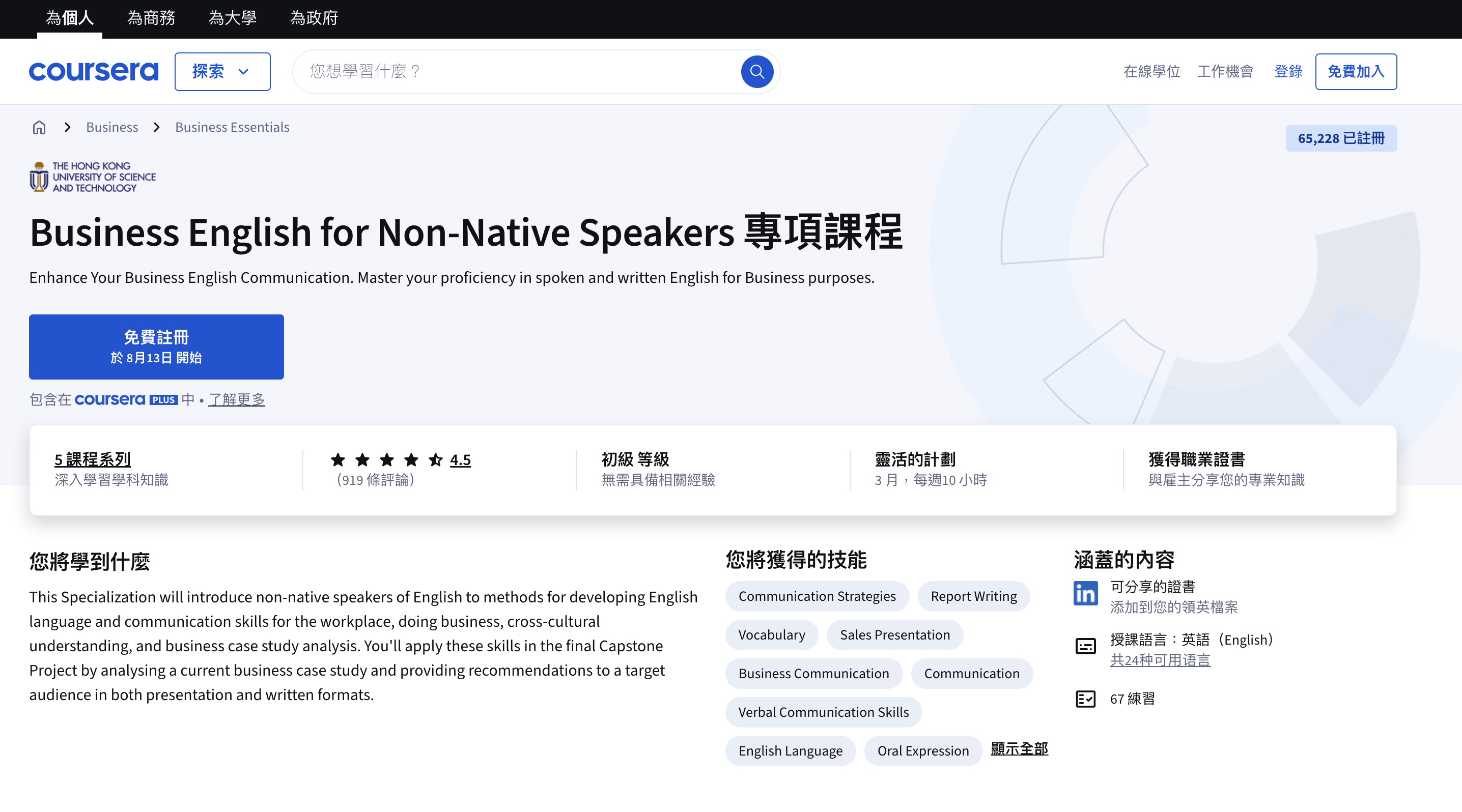The image size is (1462, 812).
Task: Click the LinkedIn shareable certificate icon
Action: click(1085, 593)
